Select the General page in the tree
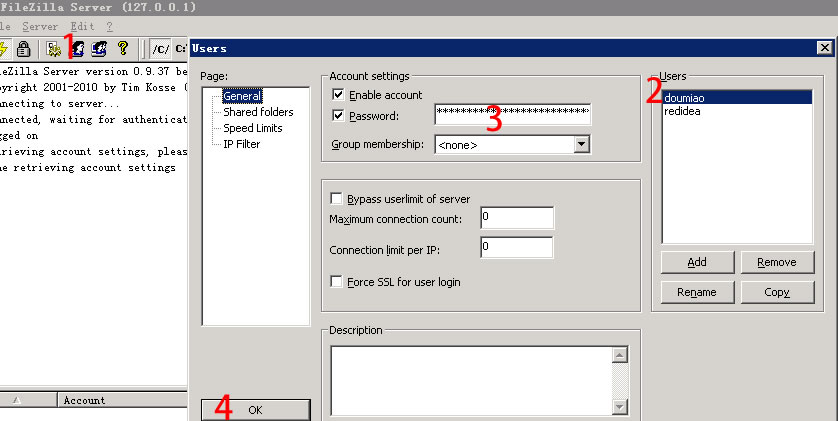The height and width of the screenshot is (421, 838). 242,96
